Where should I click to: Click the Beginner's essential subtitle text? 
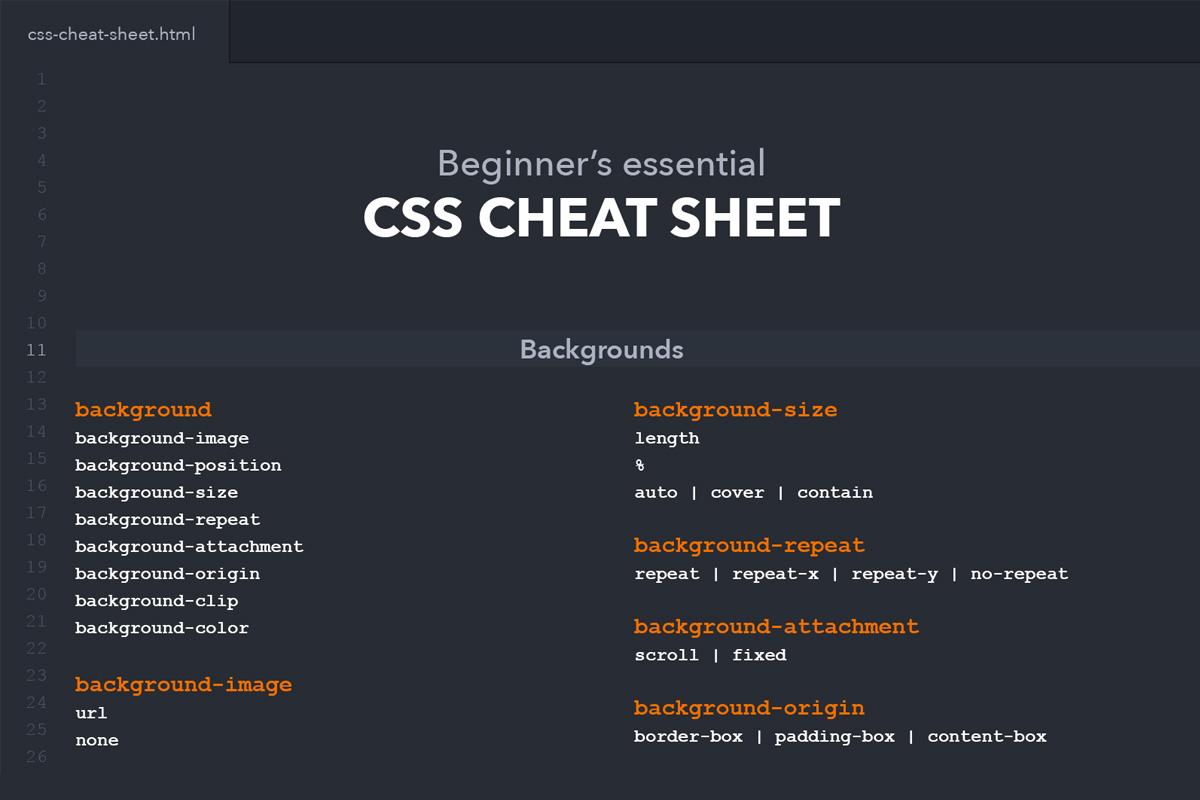pyautogui.click(x=601, y=162)
